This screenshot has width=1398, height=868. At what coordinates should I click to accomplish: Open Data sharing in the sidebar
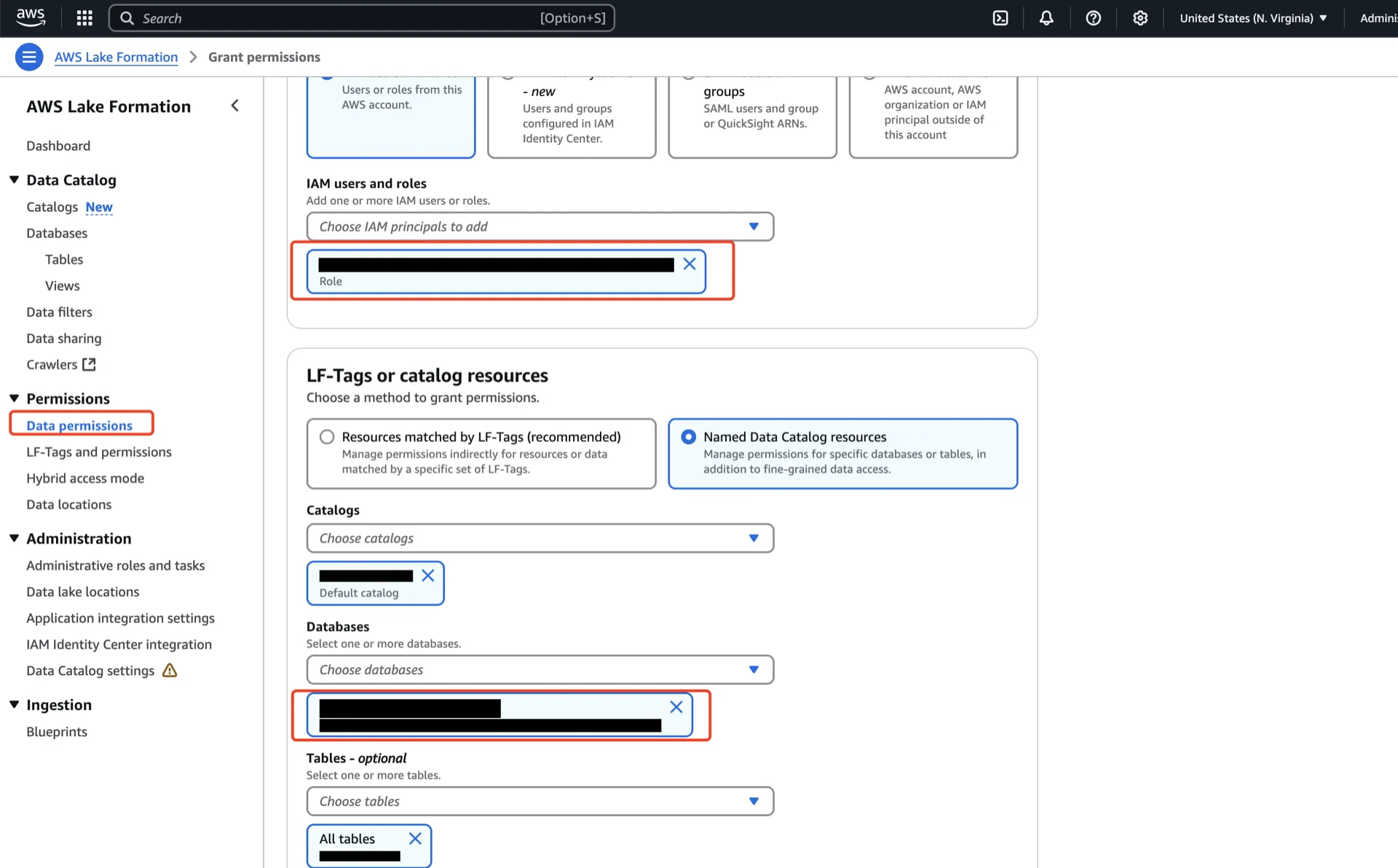tap(64, 338)
